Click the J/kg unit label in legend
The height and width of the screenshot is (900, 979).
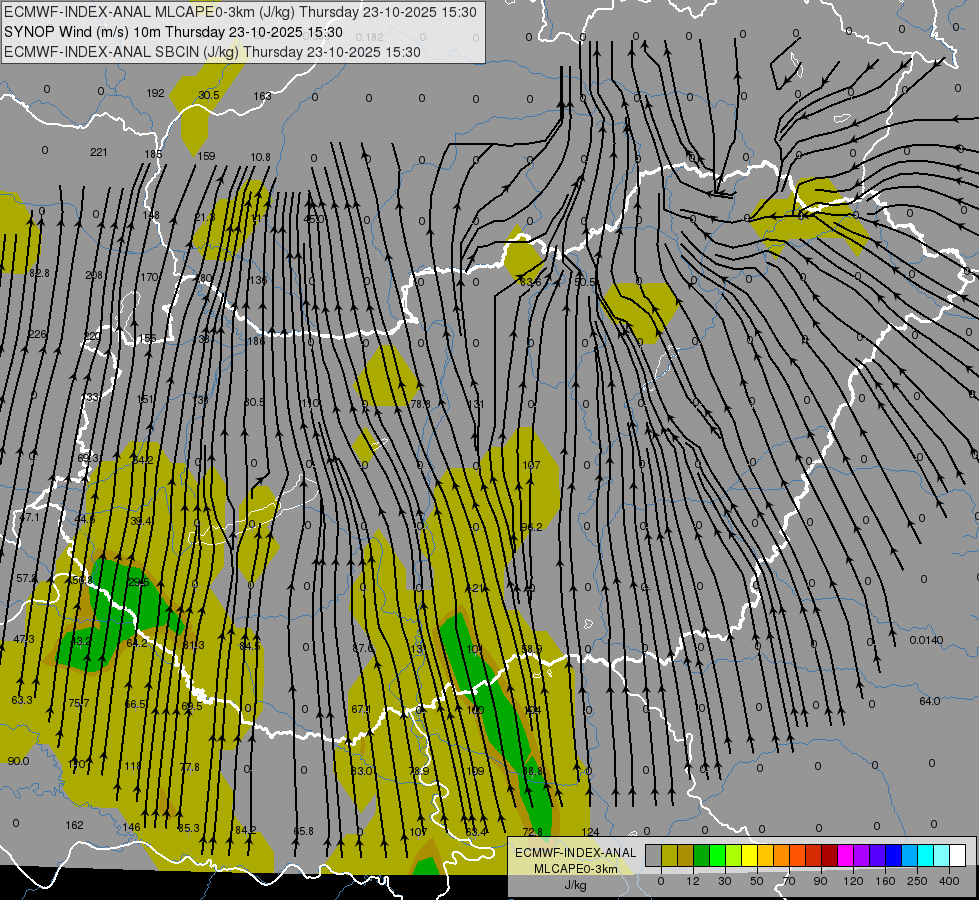coord(575,885)
